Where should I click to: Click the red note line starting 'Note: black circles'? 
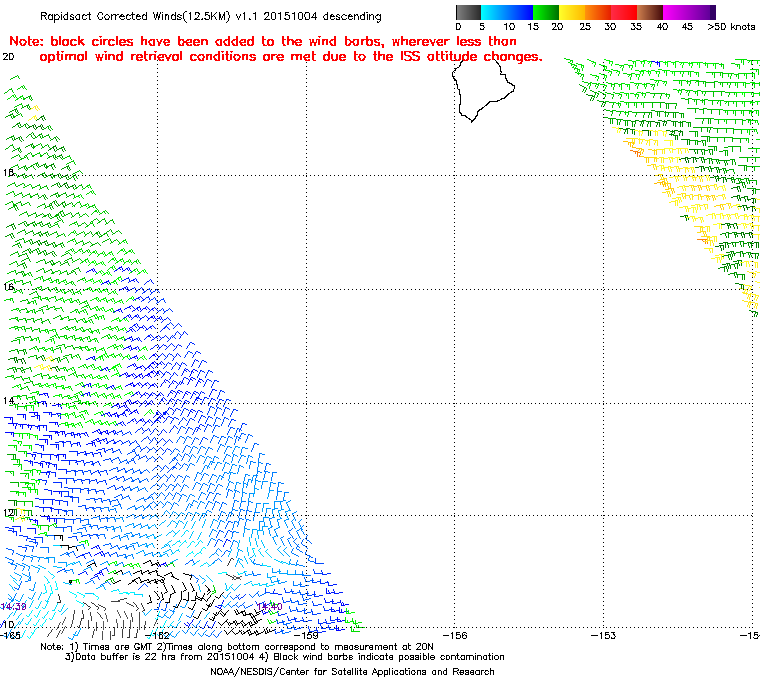pos(263,41)
